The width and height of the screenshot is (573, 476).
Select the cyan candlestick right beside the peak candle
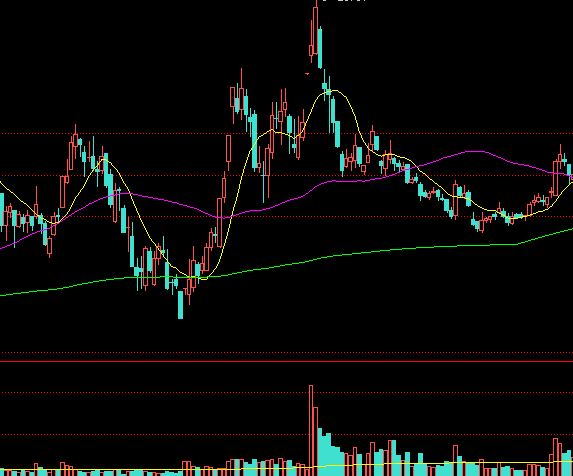(x=320, y=47)
